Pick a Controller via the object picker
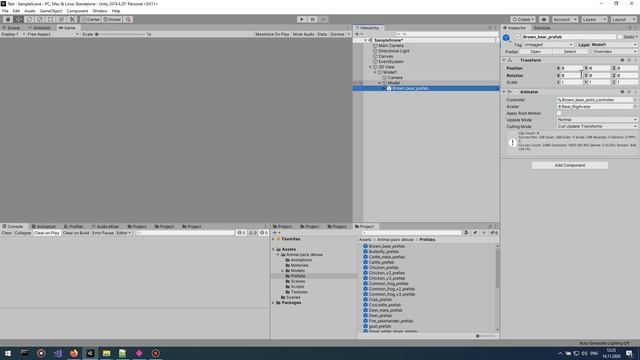This screenshot has width=640, height=360. [635, 100]
